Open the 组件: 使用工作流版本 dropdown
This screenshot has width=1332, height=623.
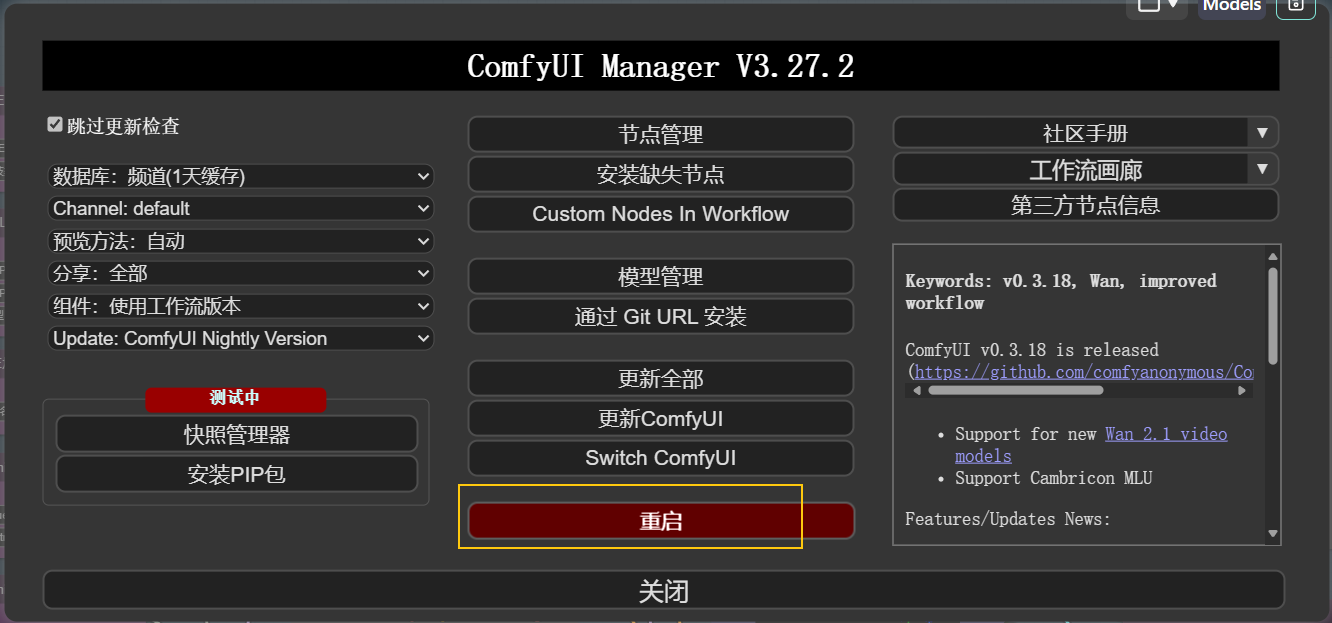coord(241,306)
